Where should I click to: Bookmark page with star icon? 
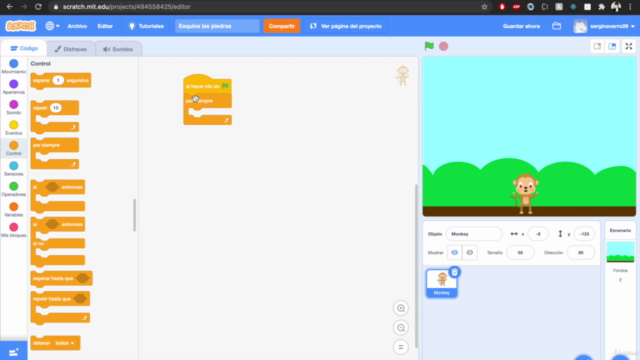[x=484, y=7]
